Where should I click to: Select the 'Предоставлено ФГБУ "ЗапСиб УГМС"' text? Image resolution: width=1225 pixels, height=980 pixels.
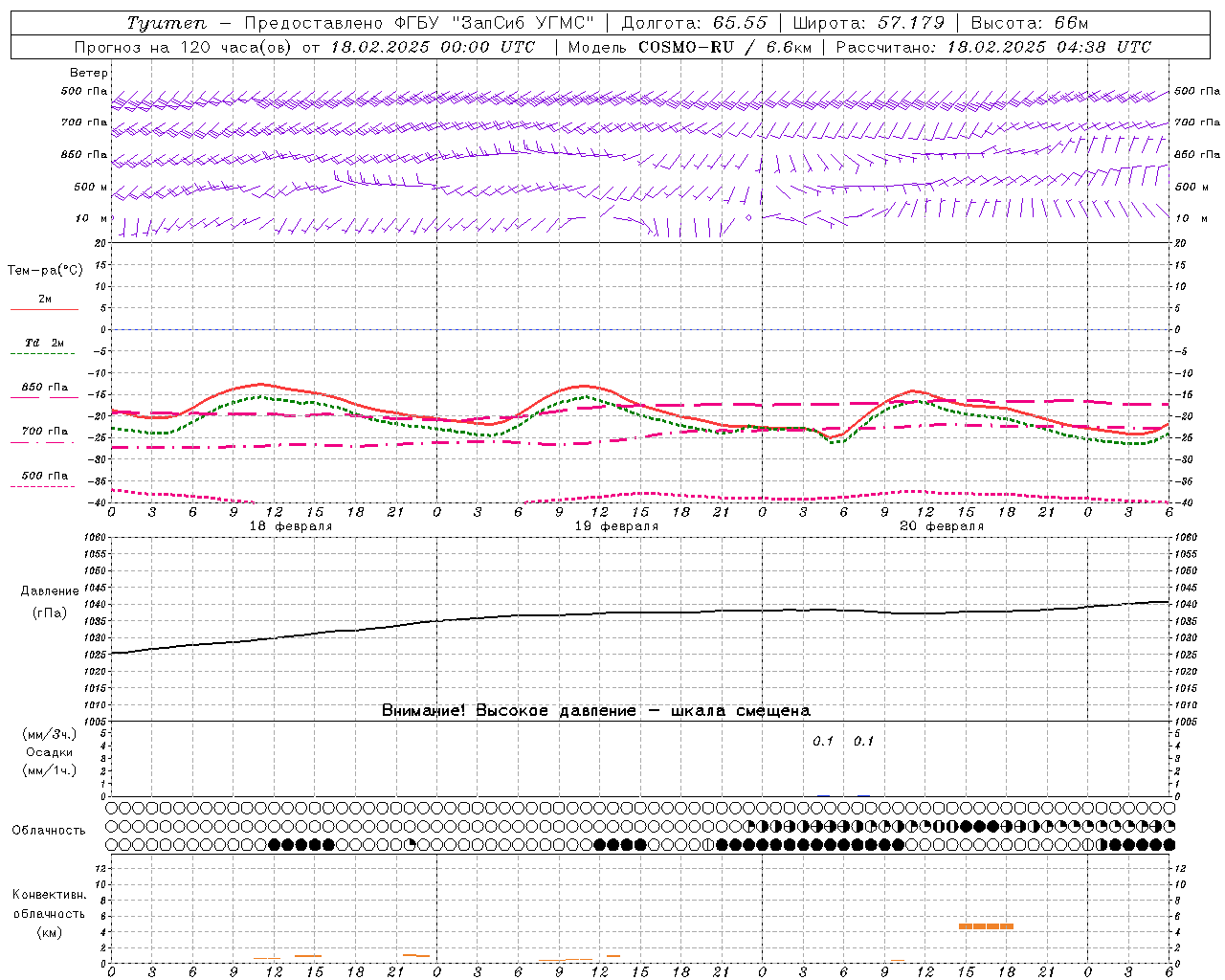pos(419,23)
